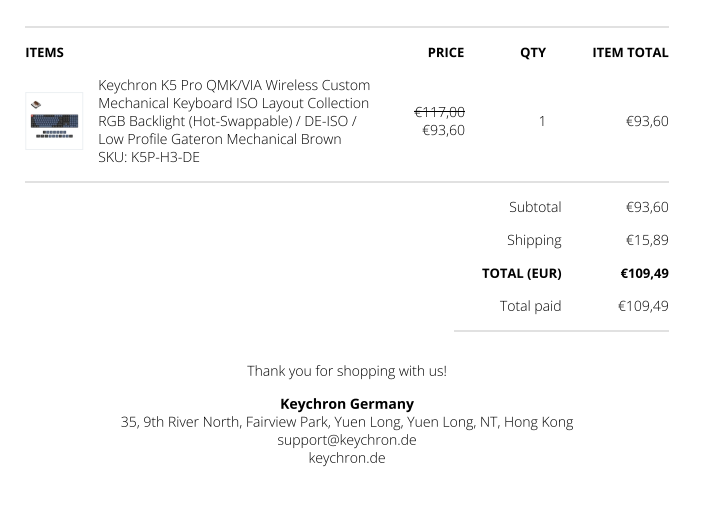Viewport: 726px width, 508px height.
Task: Click the Keychron K5 Pro keyboard thumbnail
Action: click(54, 121)
